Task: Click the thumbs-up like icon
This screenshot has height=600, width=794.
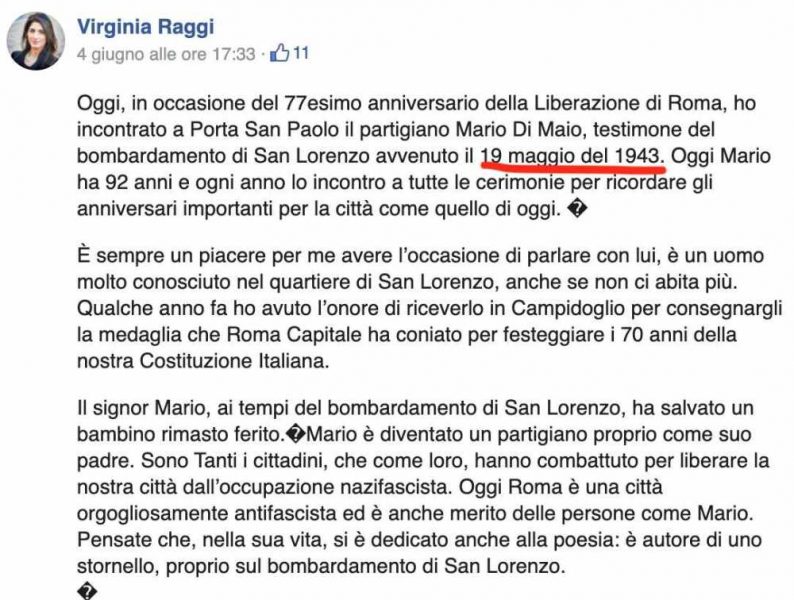Action: (x=279, y=53)
